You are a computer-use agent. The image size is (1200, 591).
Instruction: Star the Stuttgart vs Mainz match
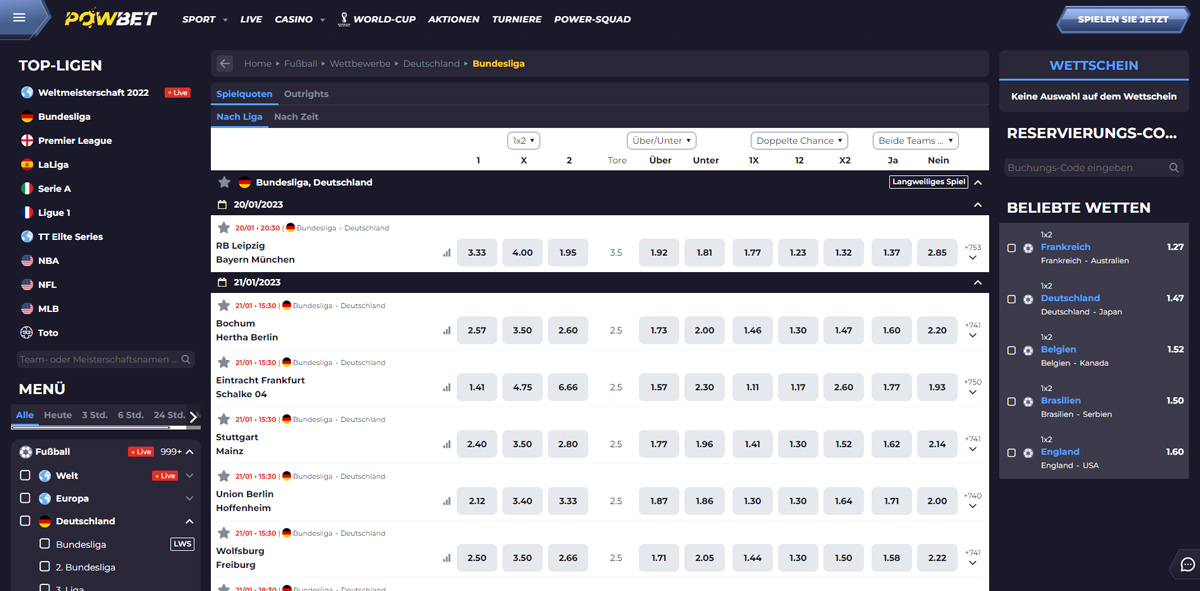point(223,420)
